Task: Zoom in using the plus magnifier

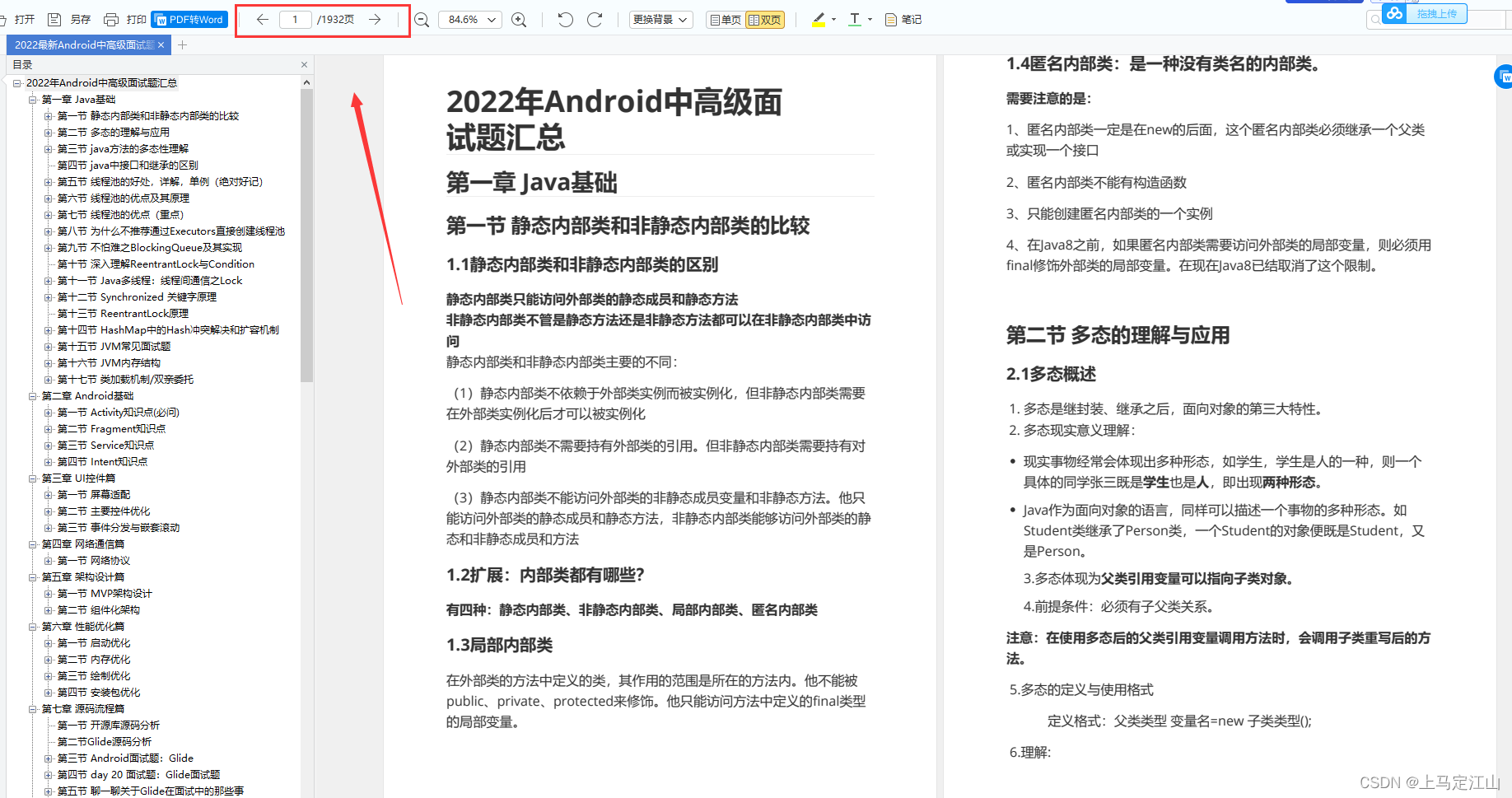Action: [519, 20]
